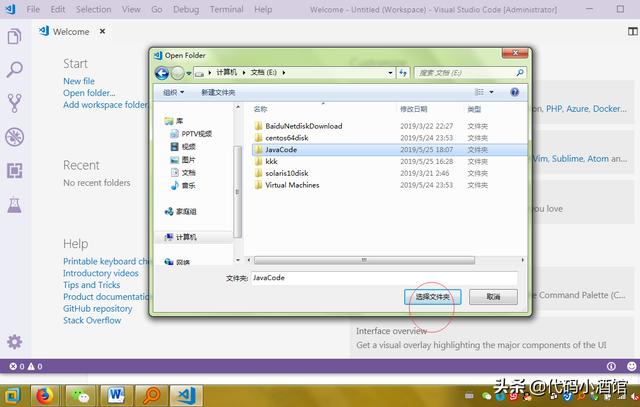Screen dimensions: 640x407
Task: Open the Terminal menu
Action: pyautogui.click(x=227, y=9)
